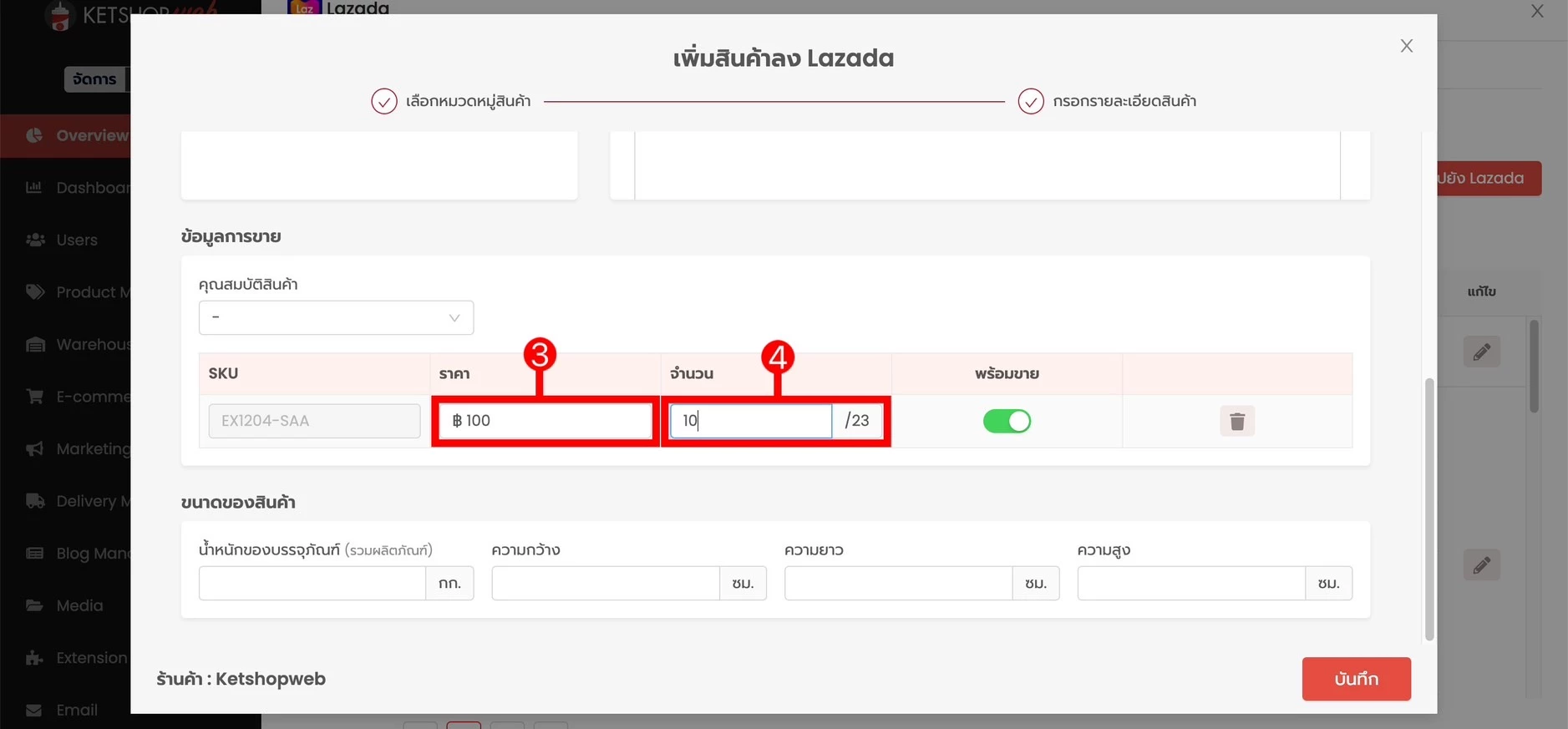The width and height of the screenshot is (1568, 729).
Task: Click the ความยาว length input field
Action: [x=898, y=583]
